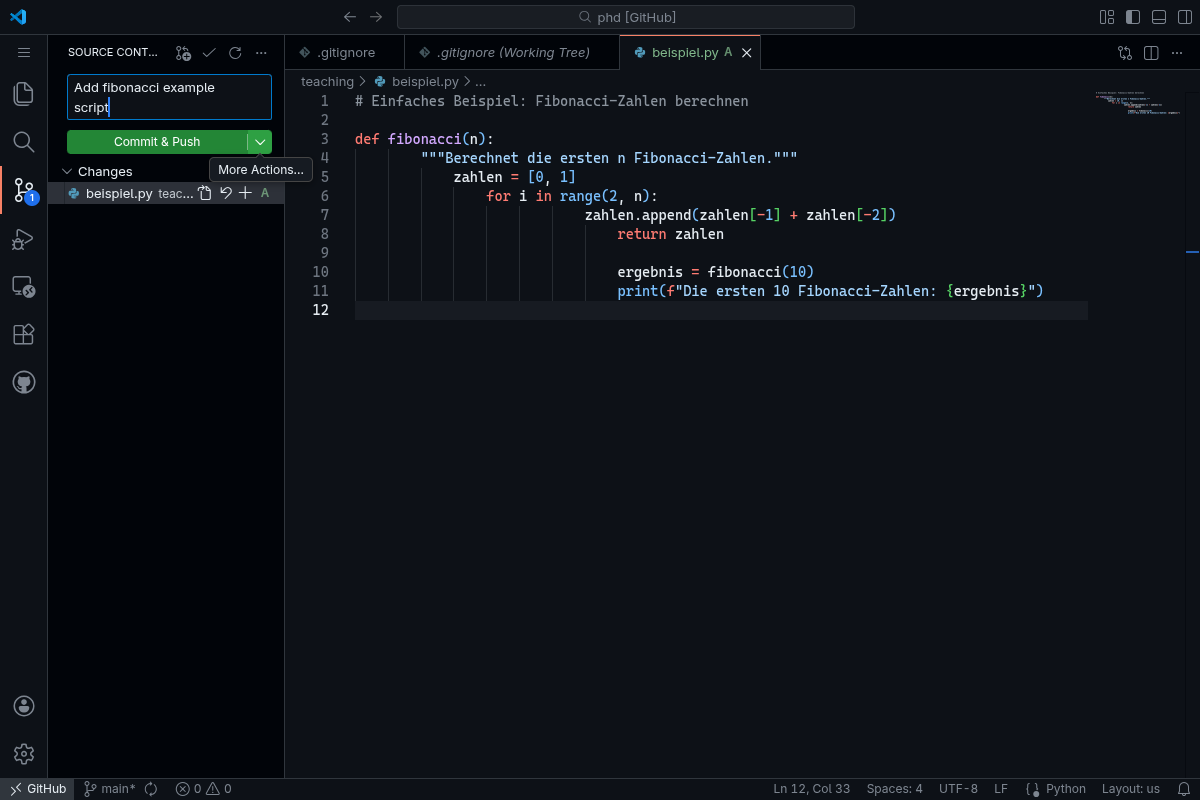
Task: Switch to .gitignore (Working Tree) tab
Action: click(x=512, y=52)
